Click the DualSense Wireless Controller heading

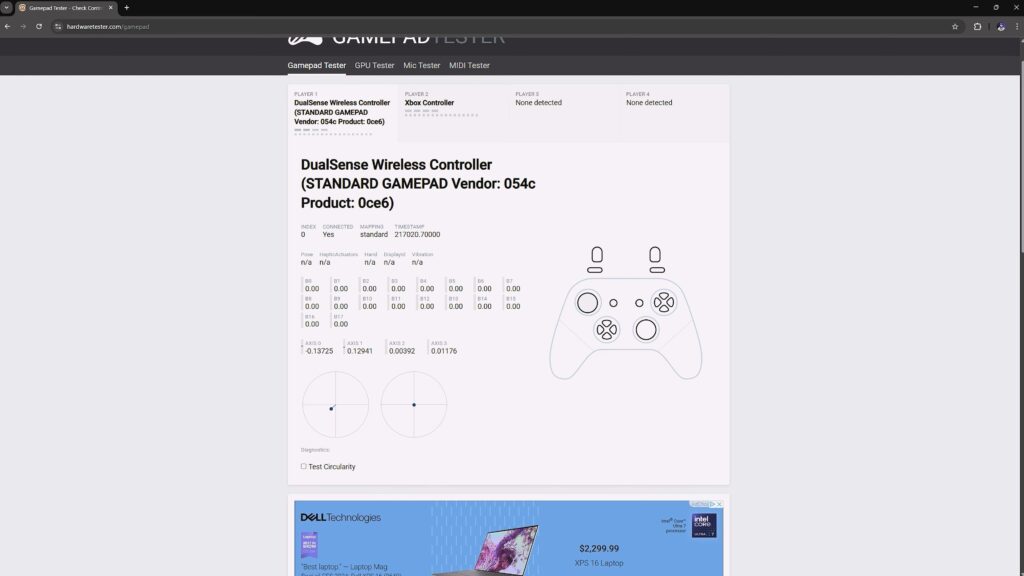[418, 184]
